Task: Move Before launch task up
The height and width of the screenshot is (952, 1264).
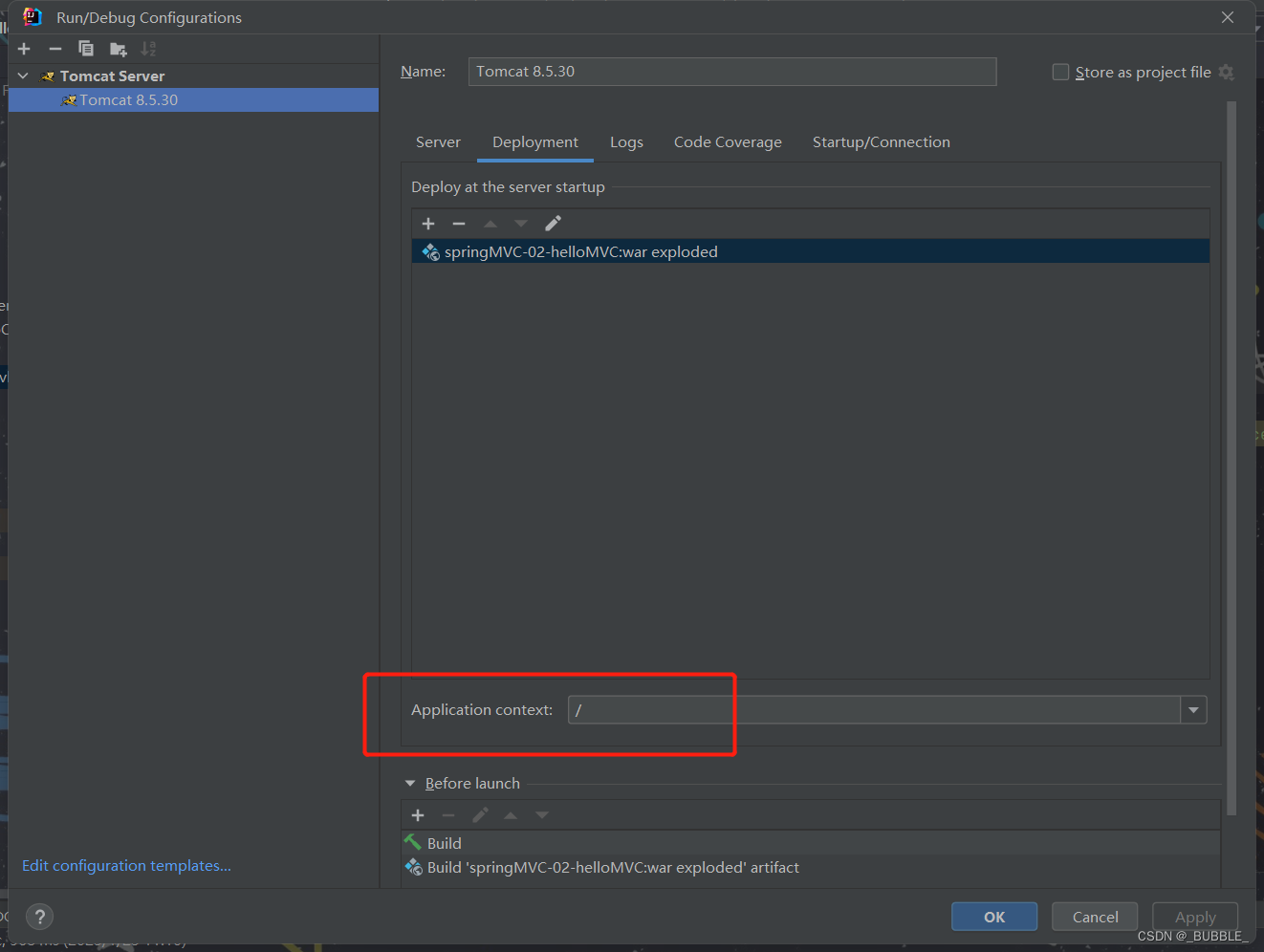Action: tap(511, 815)
